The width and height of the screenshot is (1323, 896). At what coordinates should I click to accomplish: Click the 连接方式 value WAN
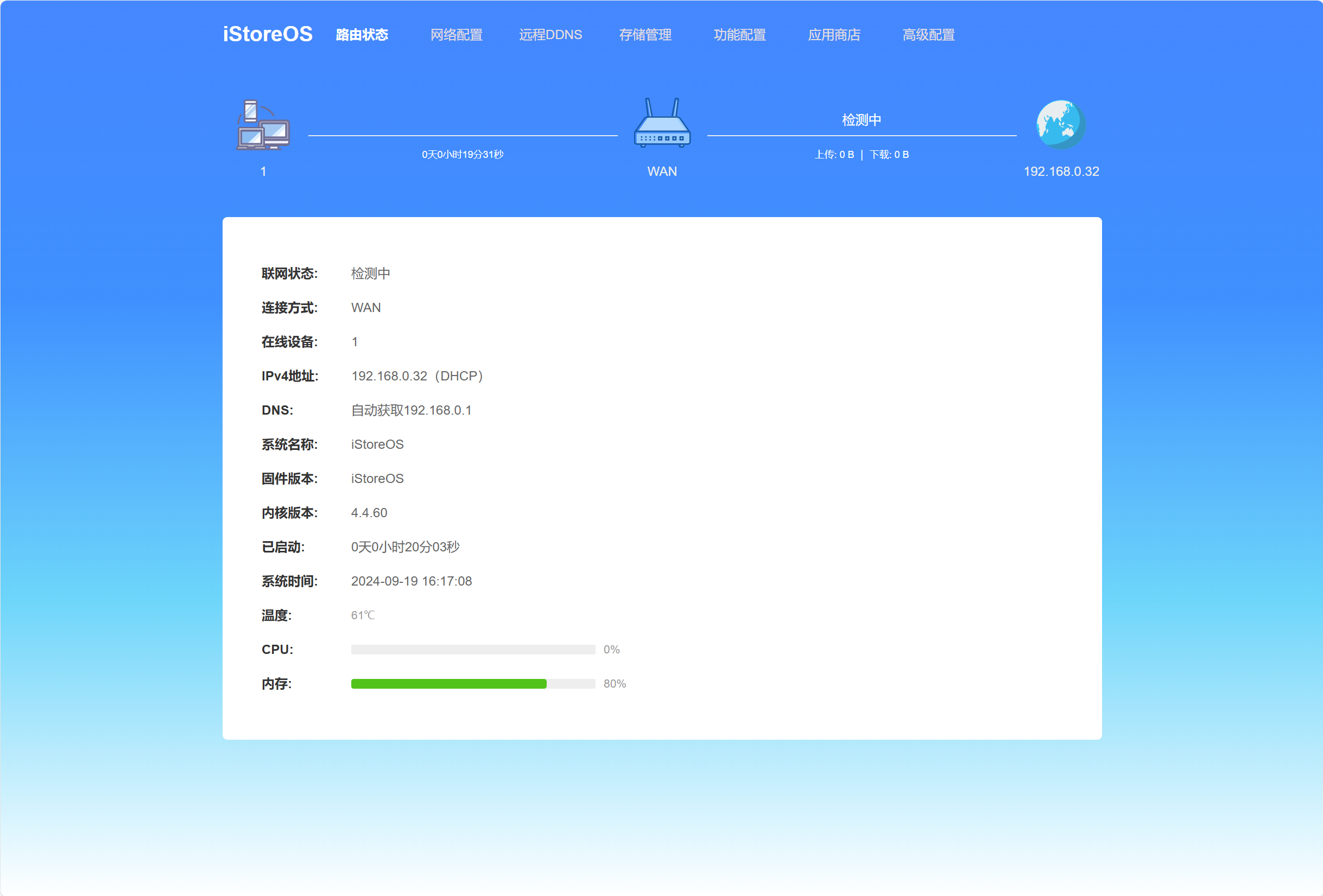(366, 308)
